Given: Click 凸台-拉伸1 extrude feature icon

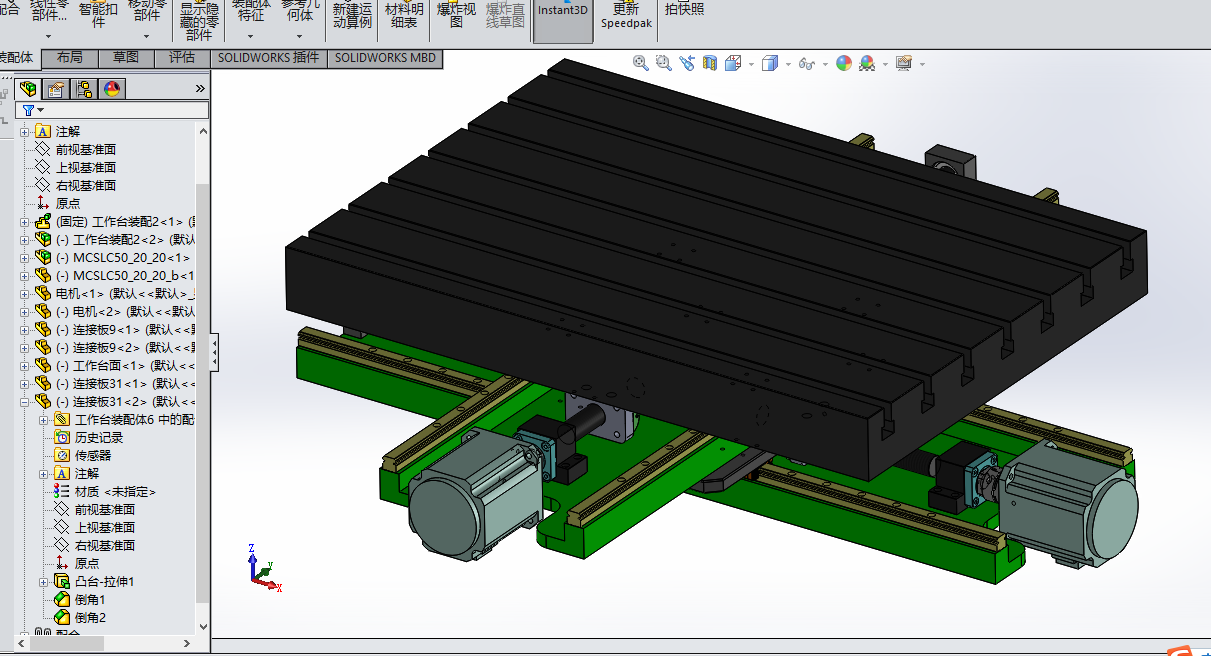Looking at the screenshot, I should tap(61, 581).
